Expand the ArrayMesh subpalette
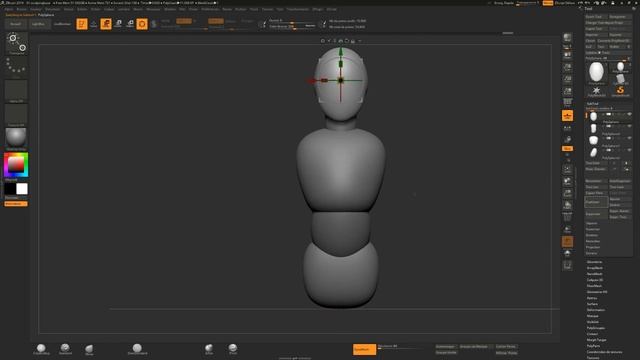The image size is (640, 360). [x=595, y=268]
